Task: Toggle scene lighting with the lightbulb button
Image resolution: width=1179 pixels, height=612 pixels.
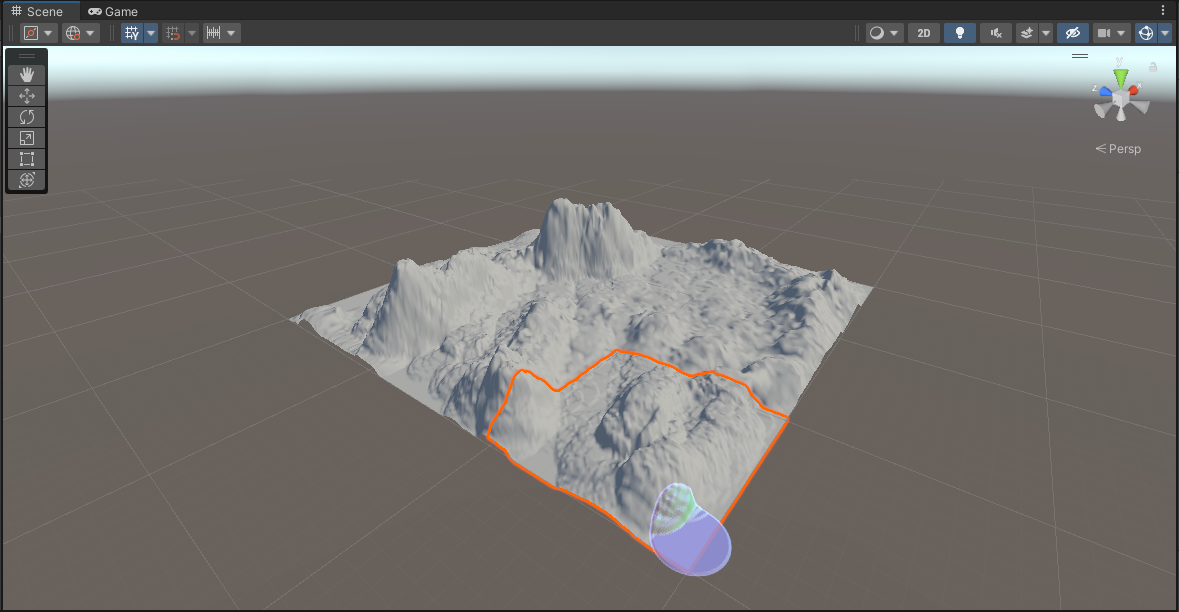Action: point(959,33)
